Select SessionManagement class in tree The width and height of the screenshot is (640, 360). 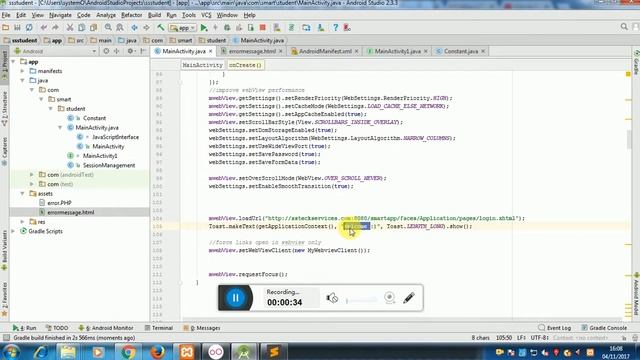(x=109, y=165)
